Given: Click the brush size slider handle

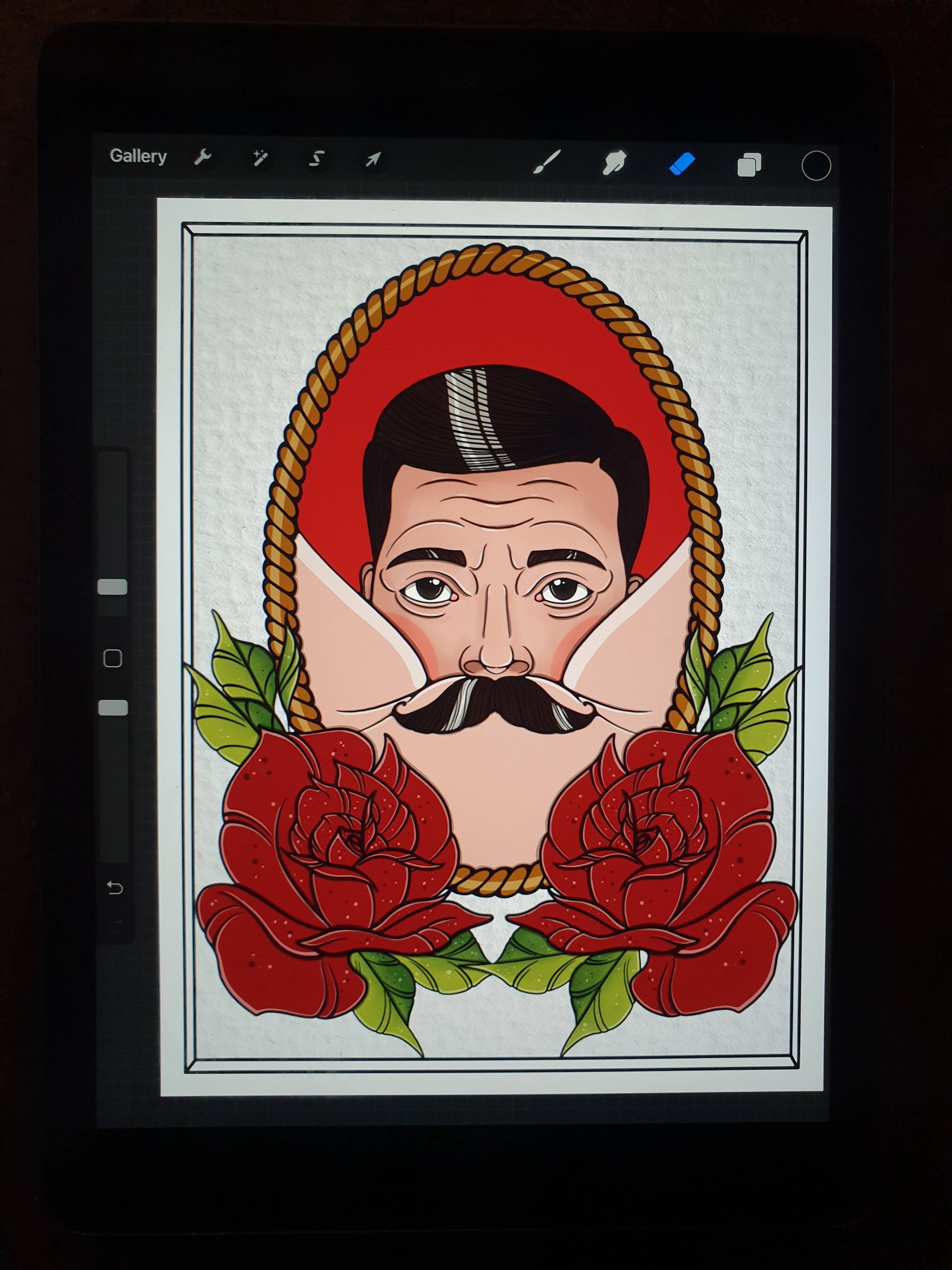Looking at the screenshot, I should [x=112, y=587].
